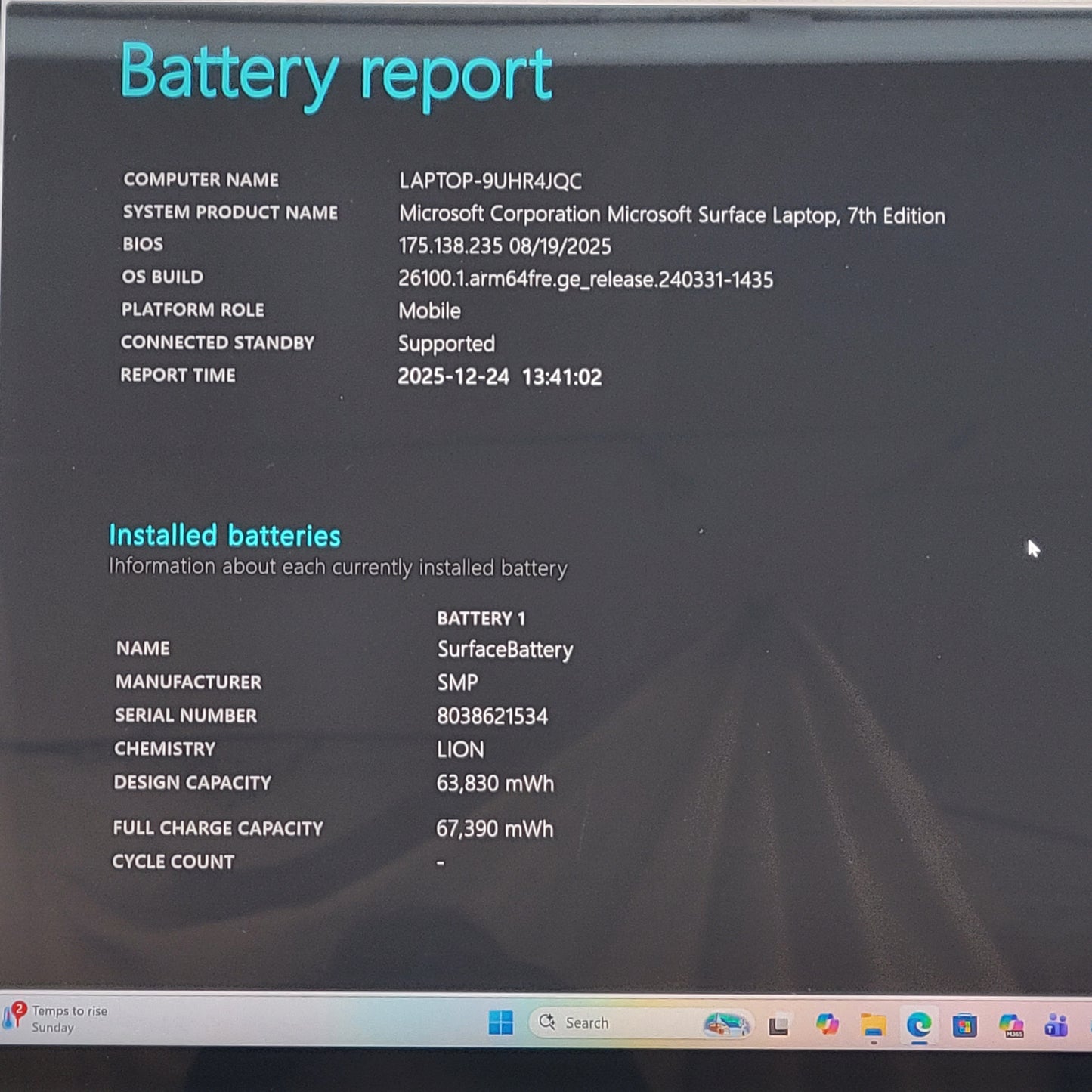Open File Explorer from the taskbar
This screenshot has height=1092, width=1092.
tap(874, 1023)
